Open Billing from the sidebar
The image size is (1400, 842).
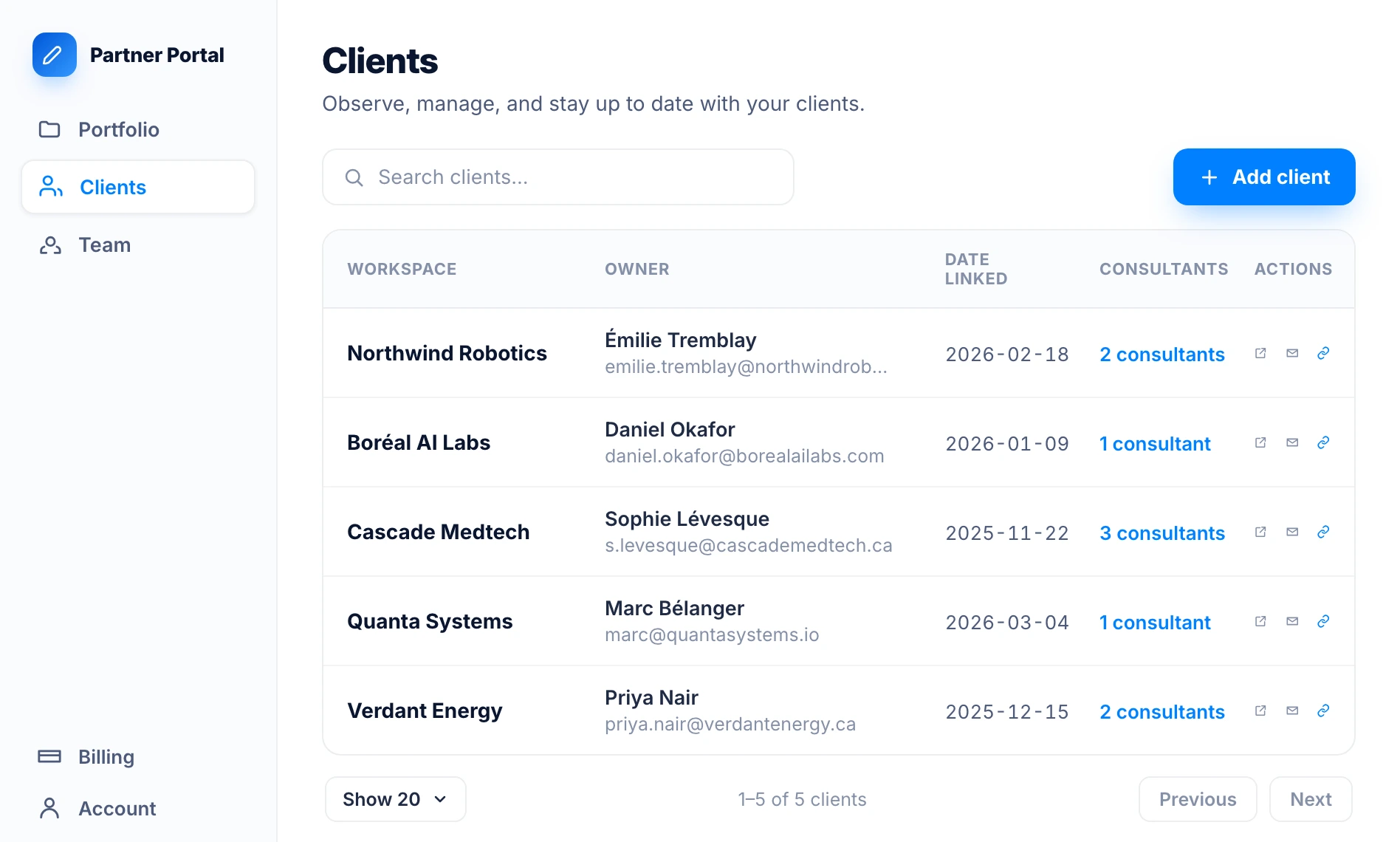[x=138, y=757]
